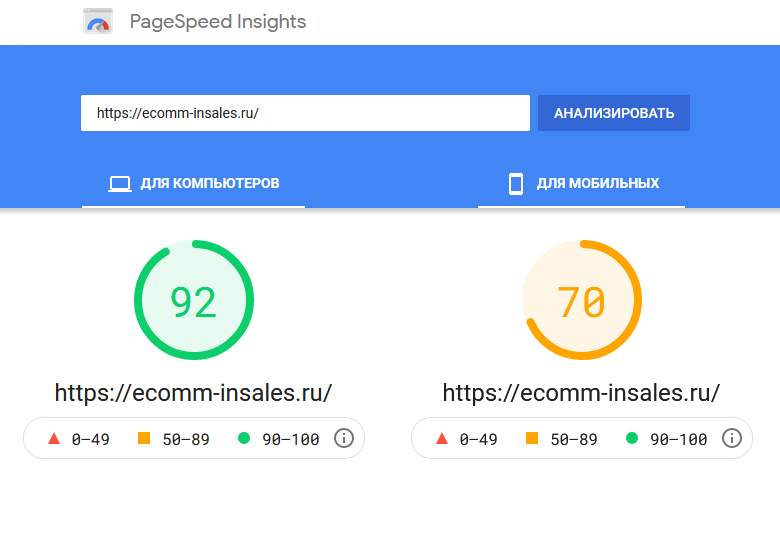The image size is (780, 541).
Task: Click green circle in desktop score legend
Action: [x=244, y=438]
